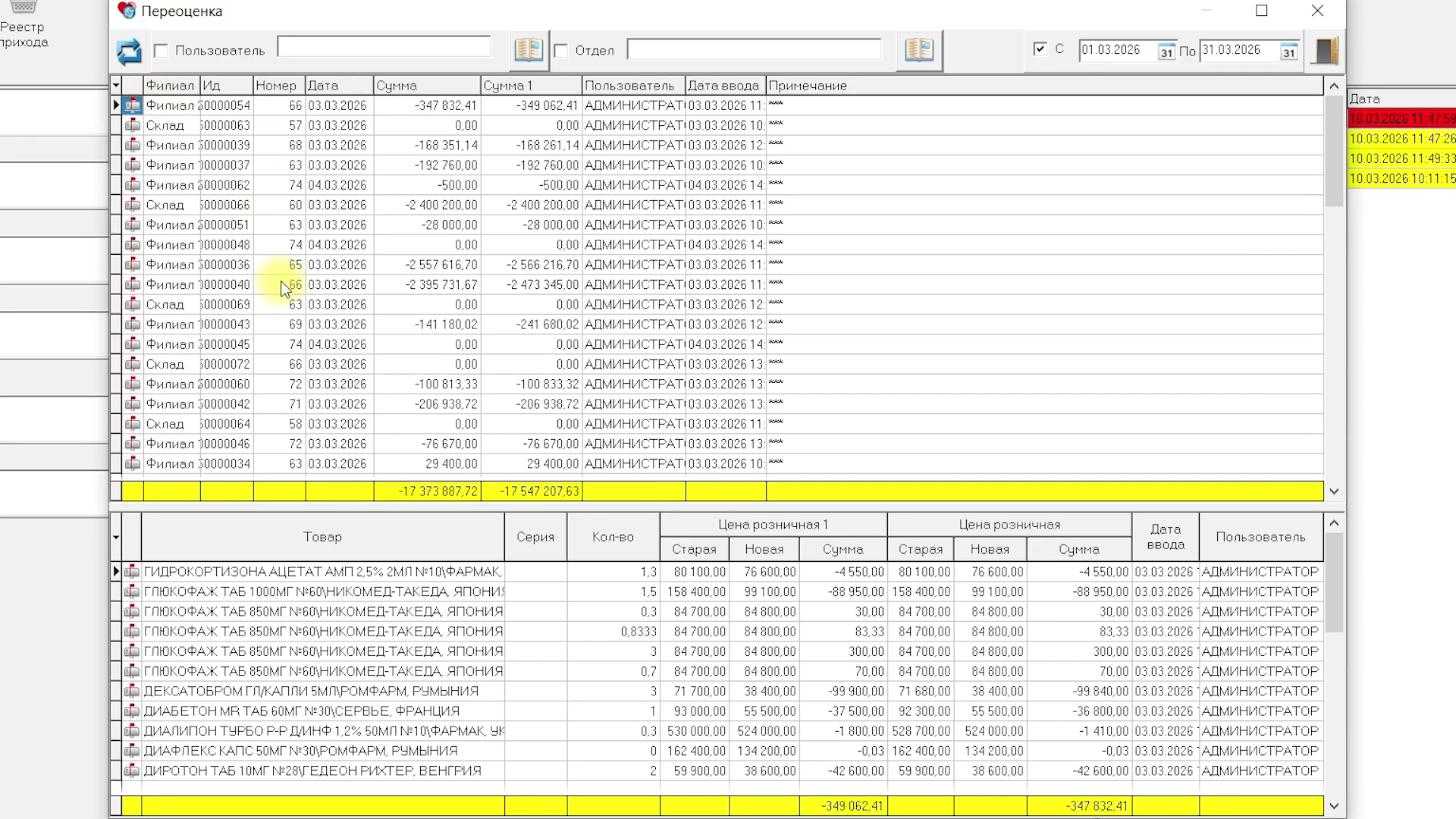Click lower grid vertical scrollbar thumb
The image size is (1456, 819).
1334,582
